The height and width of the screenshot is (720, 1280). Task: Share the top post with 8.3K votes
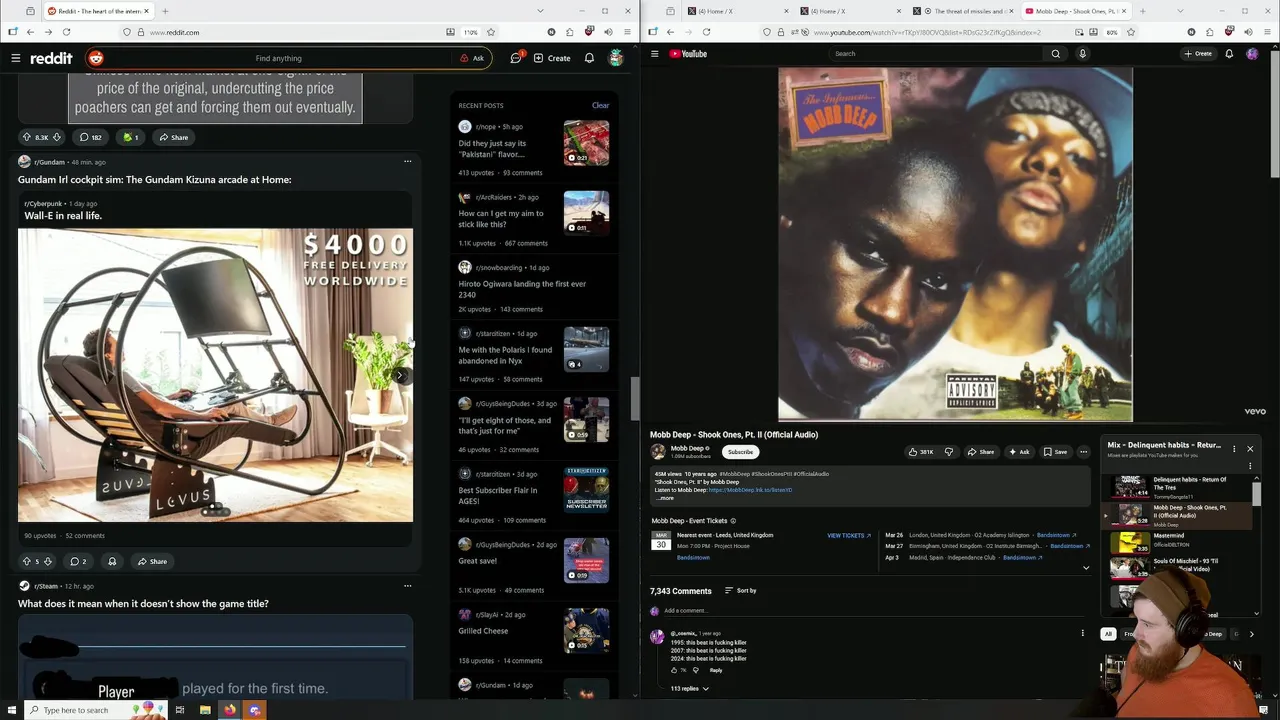pos(173,137)
